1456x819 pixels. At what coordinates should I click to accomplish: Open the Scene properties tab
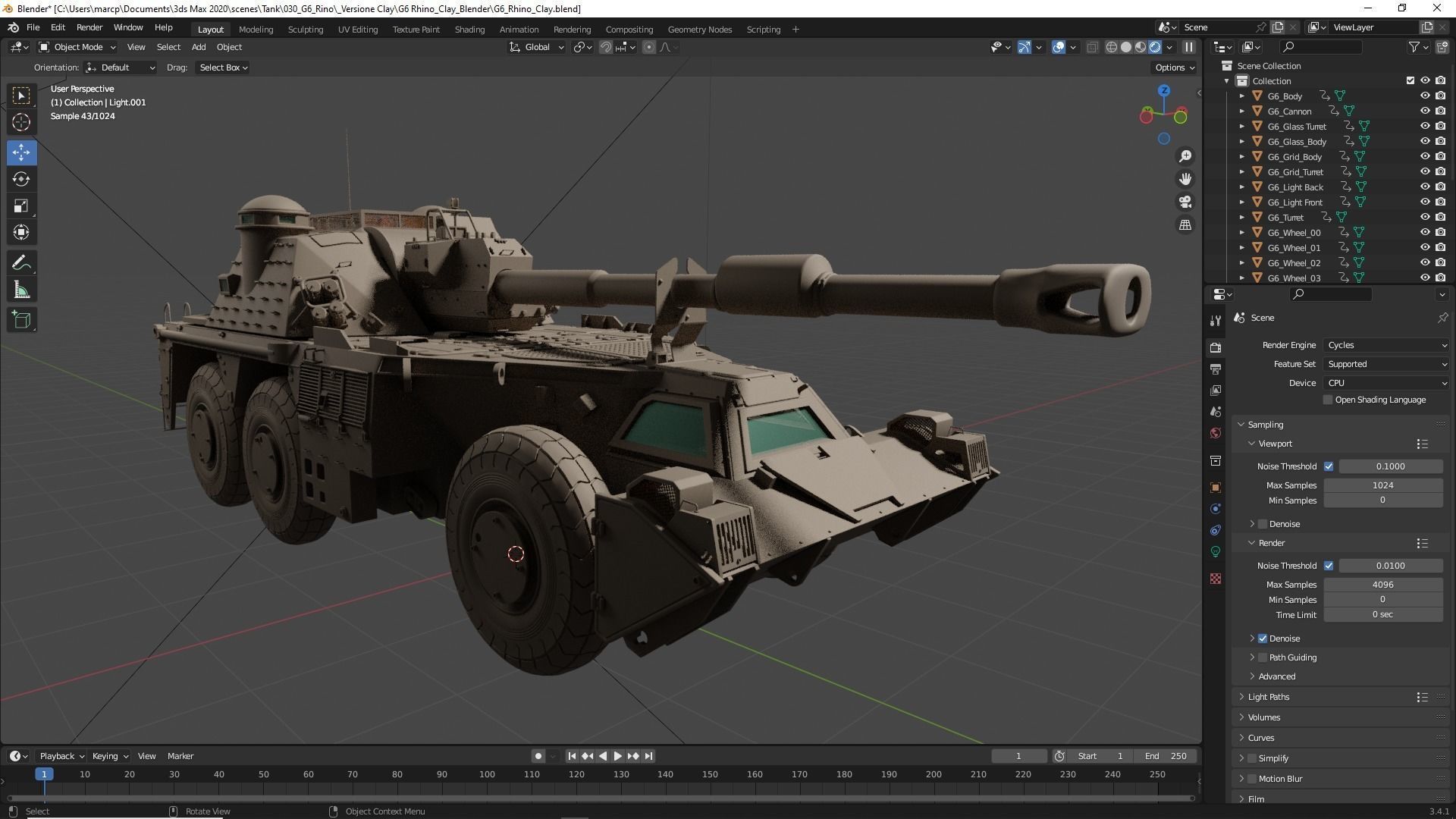tap(1216, 412)
